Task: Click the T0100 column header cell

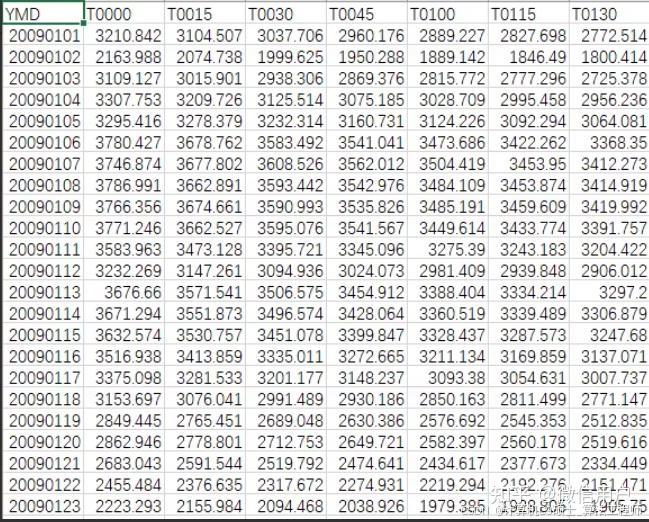Action: click(448, 14)
